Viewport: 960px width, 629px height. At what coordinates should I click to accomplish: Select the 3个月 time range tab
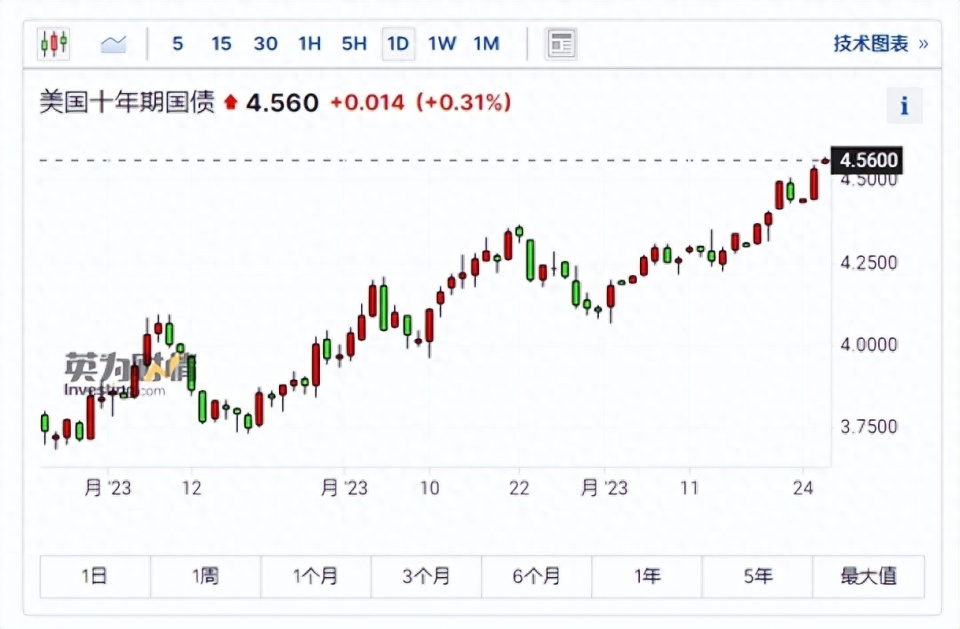click(x=426, y=576)
